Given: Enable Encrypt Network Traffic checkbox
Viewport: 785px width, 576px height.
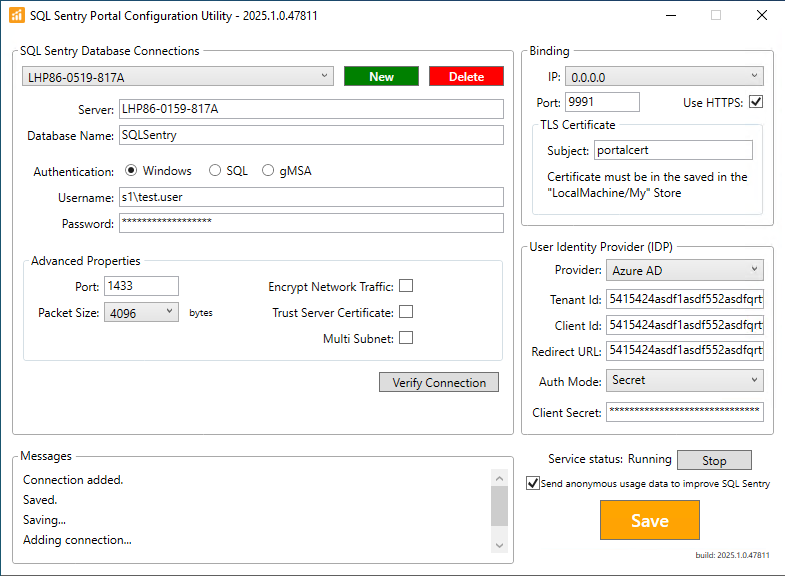Looking at the screenshot, I should tap(406, 286).
